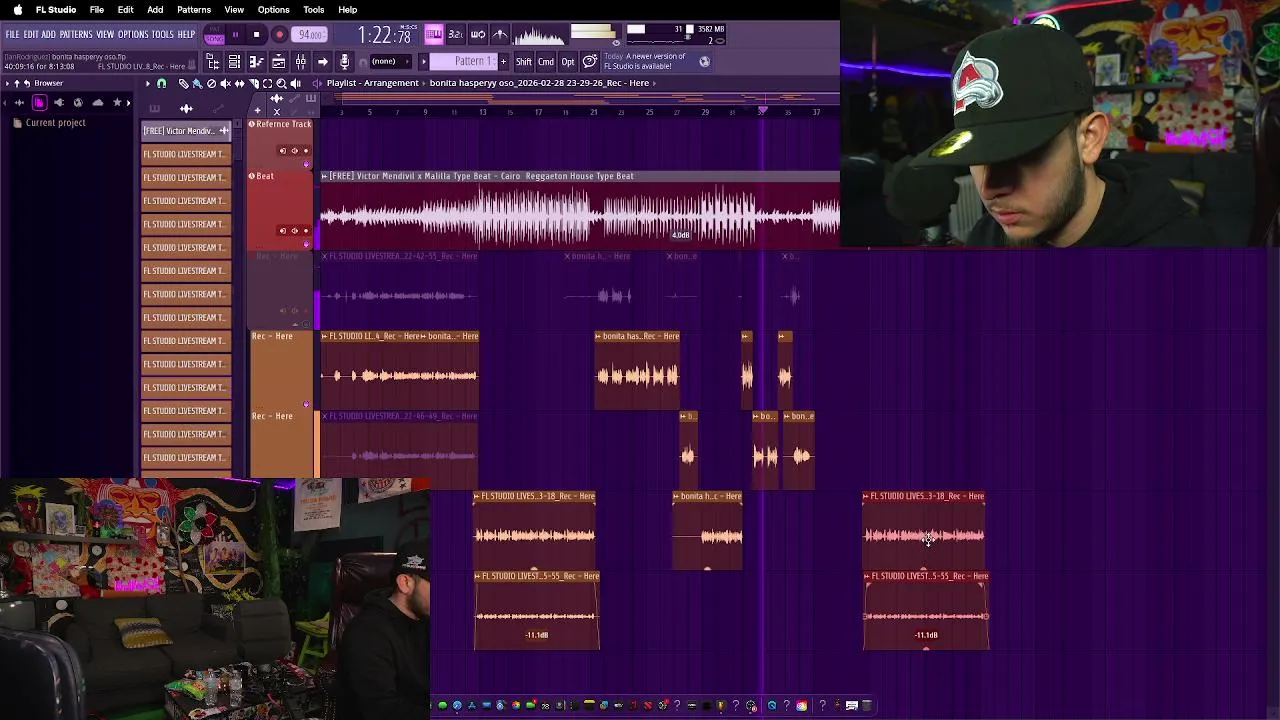Select the pencil Draw tool
The image size is (1280, 720).
pos(183,83)
